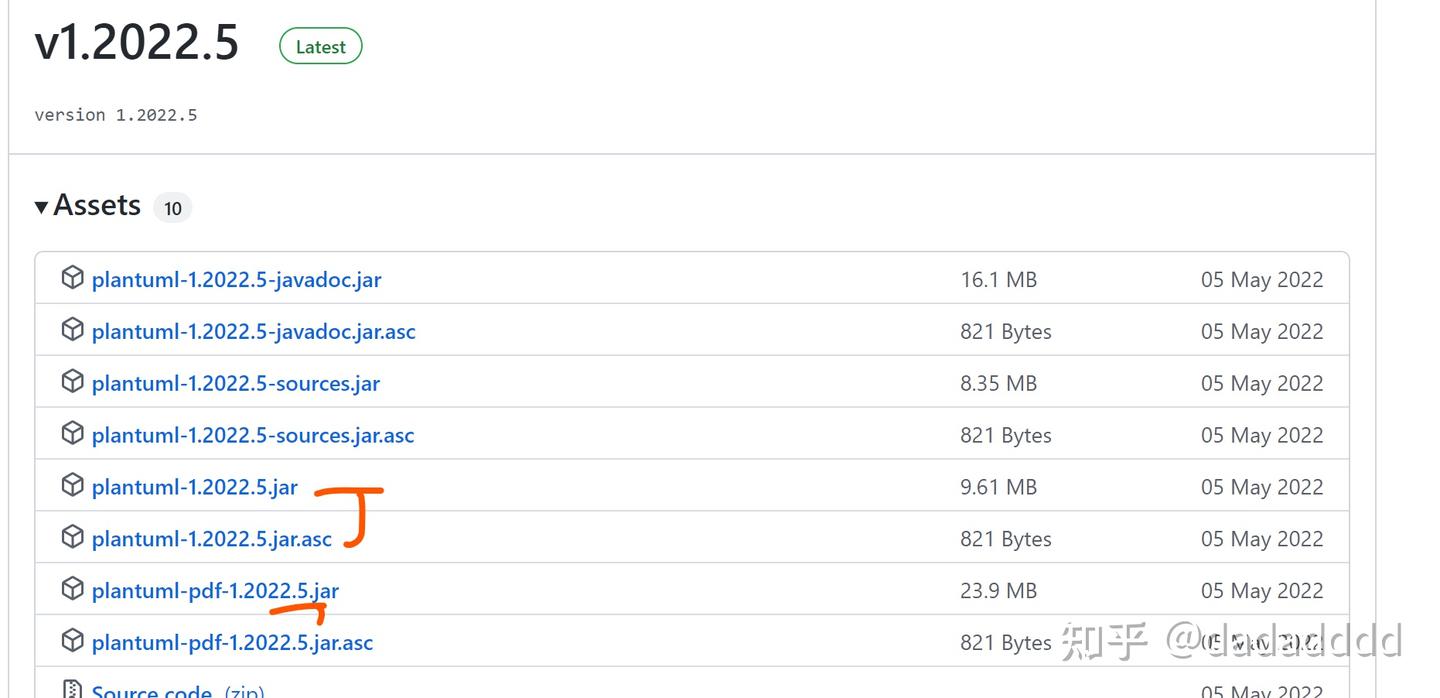
Task: Download plantuml-1.2022.5-javadoc.jar.asc signature file
Action: point(253,332)
